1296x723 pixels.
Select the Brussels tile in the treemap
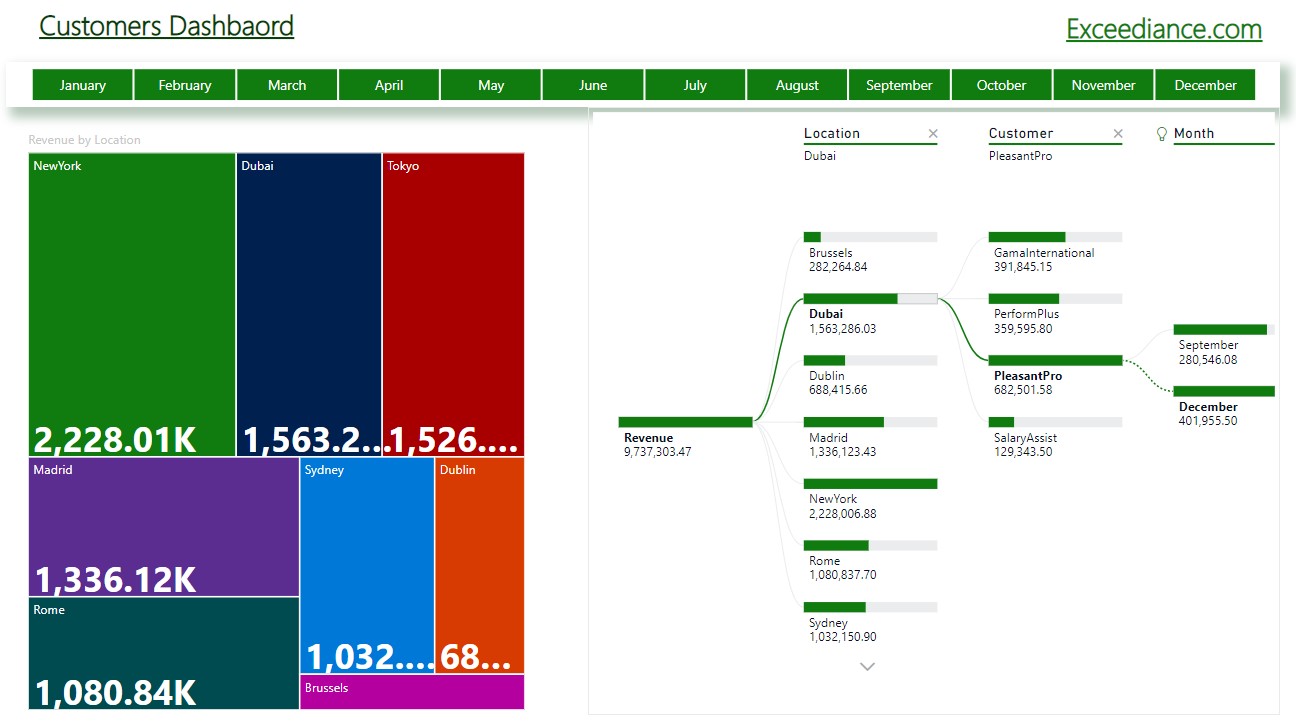412,692
